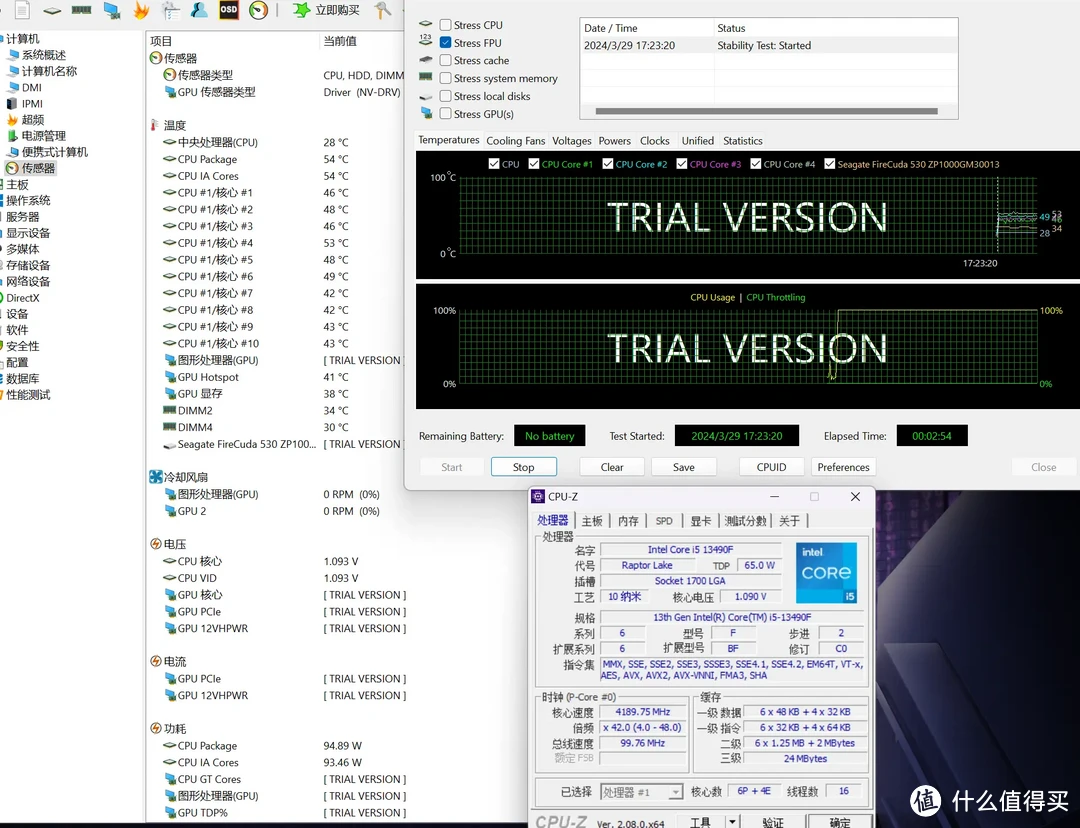
Task: Select DMI in the sidebar tree
Action: (32, 87)
